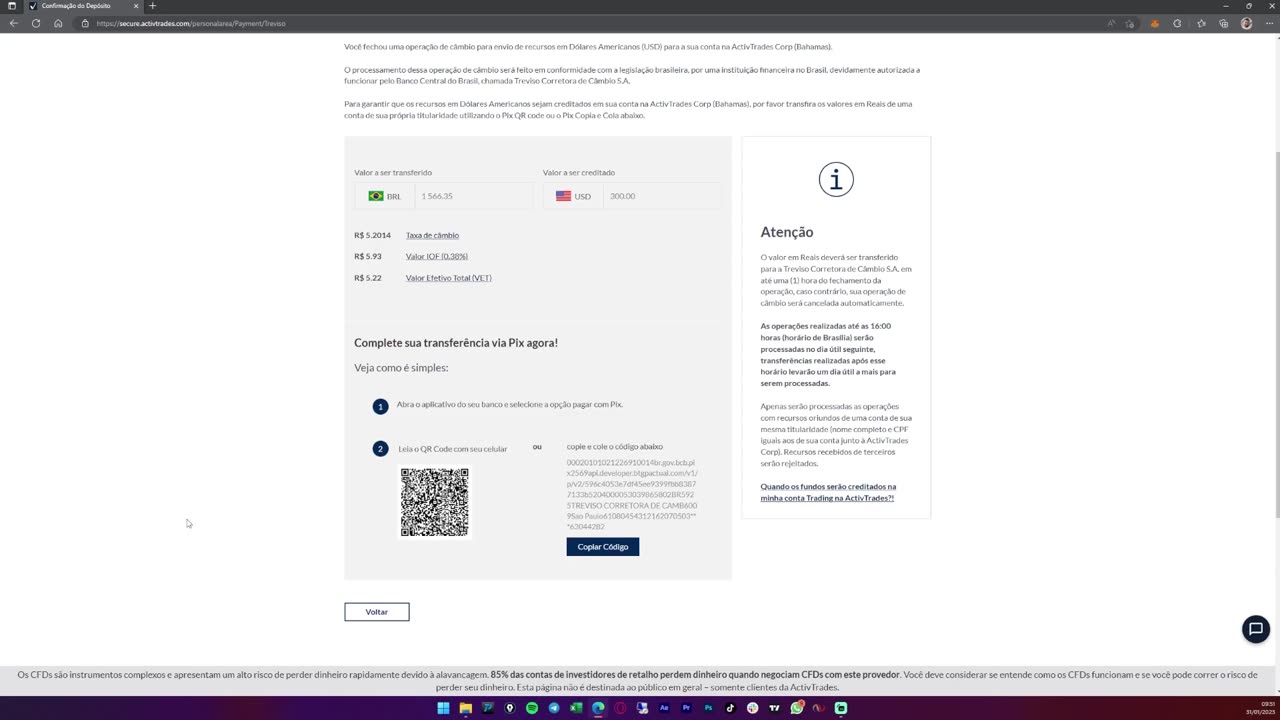Select the Confirmação do Depósito tab
1280x720 pixels.
pos(83,6)
